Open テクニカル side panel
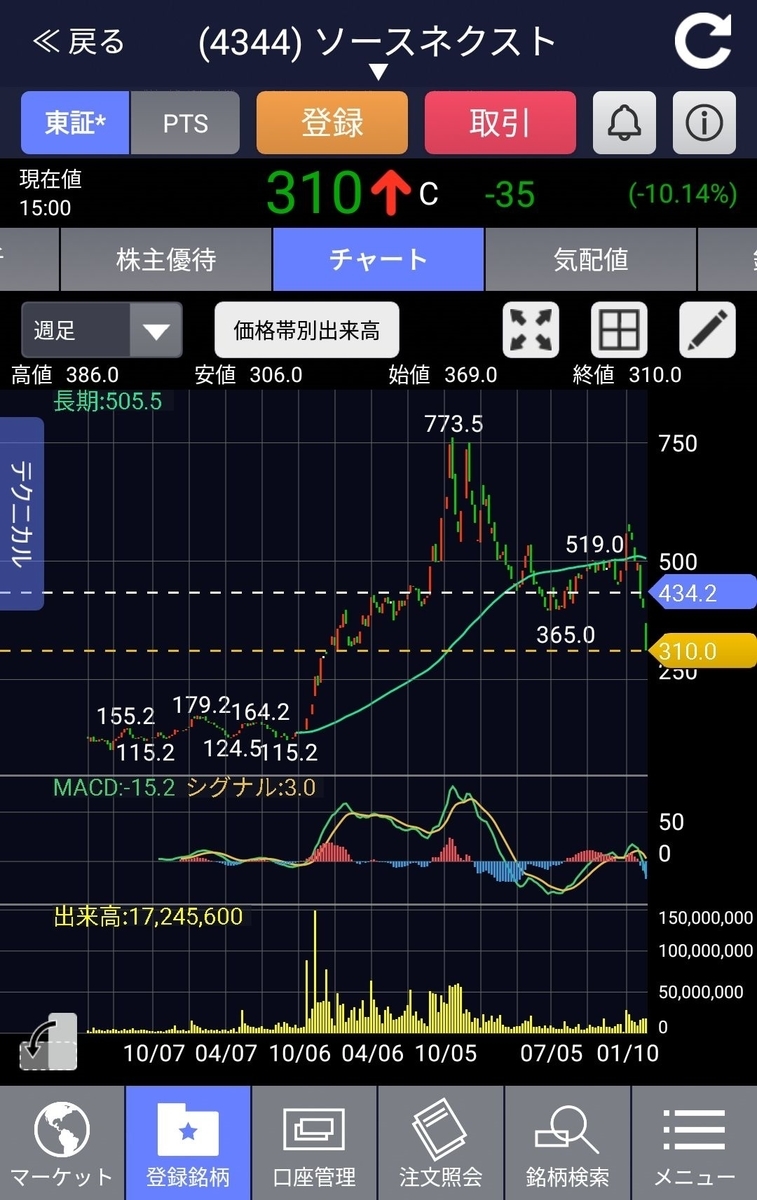 point(21,514)
